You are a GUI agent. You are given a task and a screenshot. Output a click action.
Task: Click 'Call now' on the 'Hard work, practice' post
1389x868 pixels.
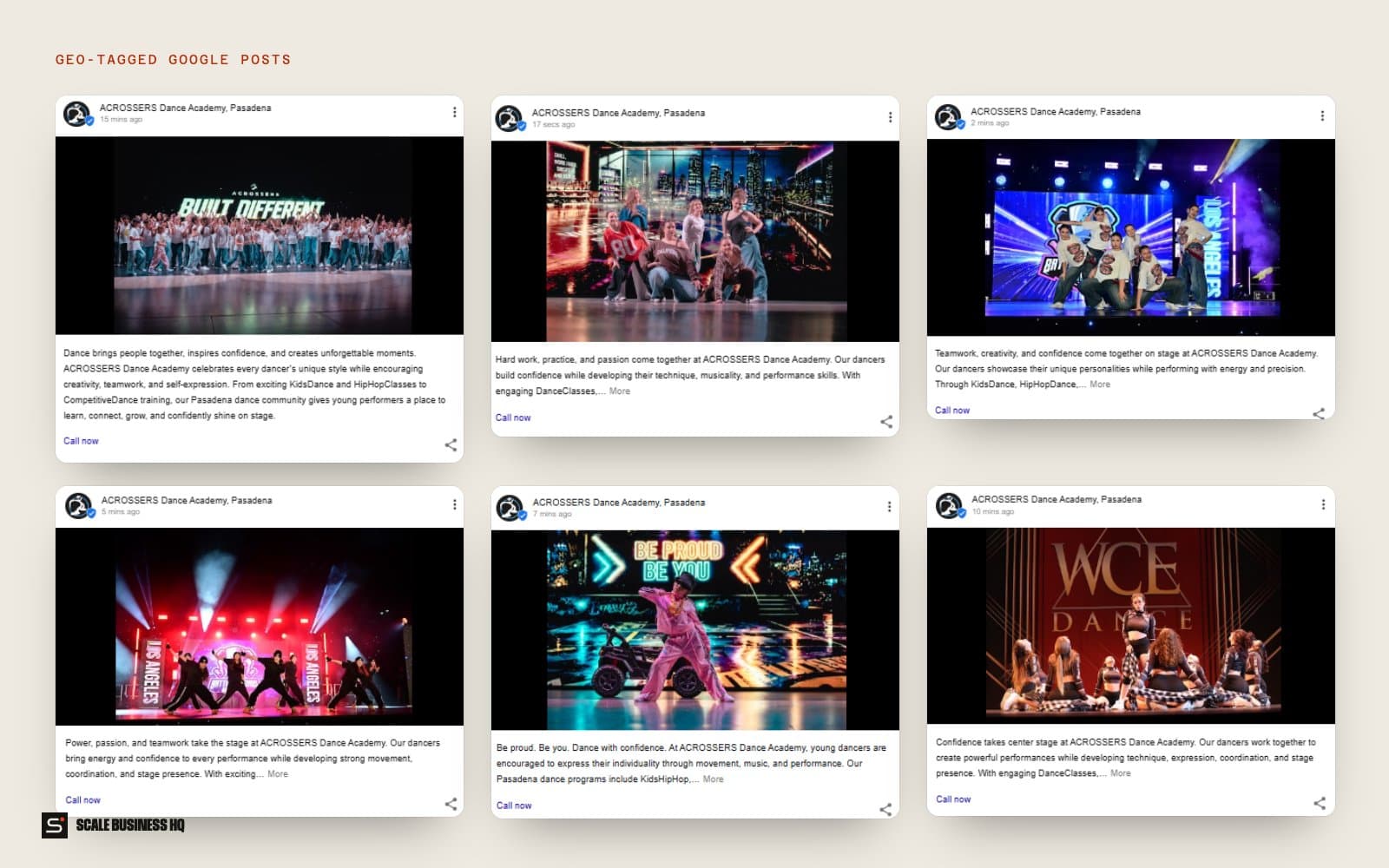pos(513,418)
